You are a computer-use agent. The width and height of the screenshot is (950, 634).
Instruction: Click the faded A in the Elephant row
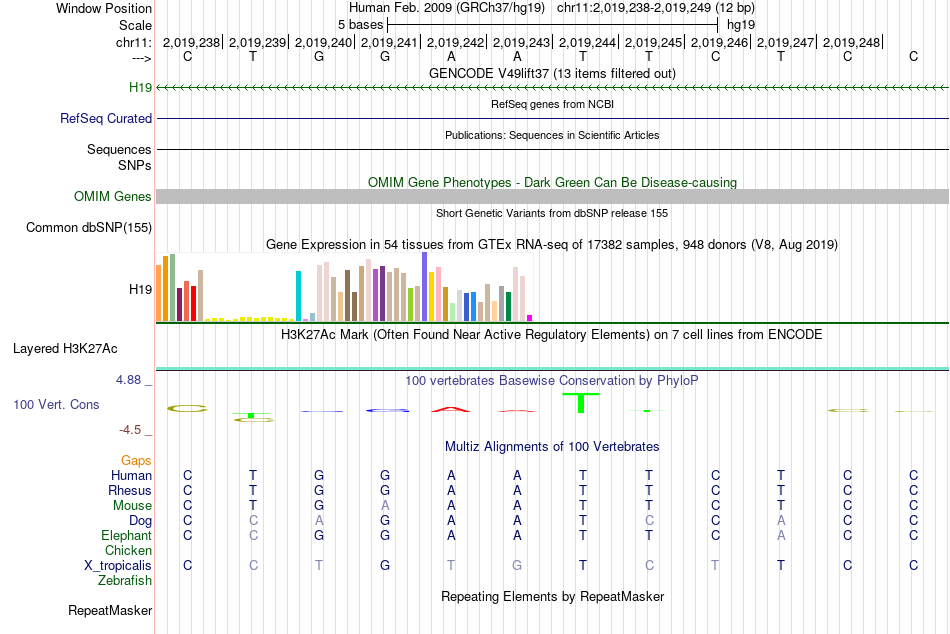(781, 535)
